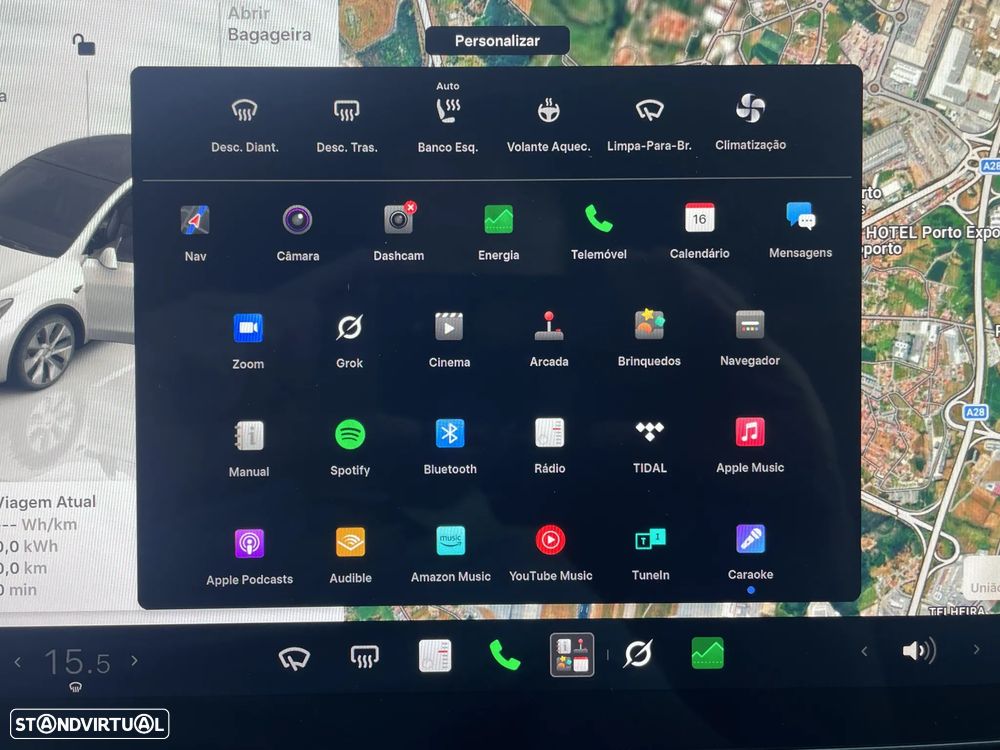This screenshot has height=750, width=1000.
Task: Launch Audible
Action: (x=351, y=556)
